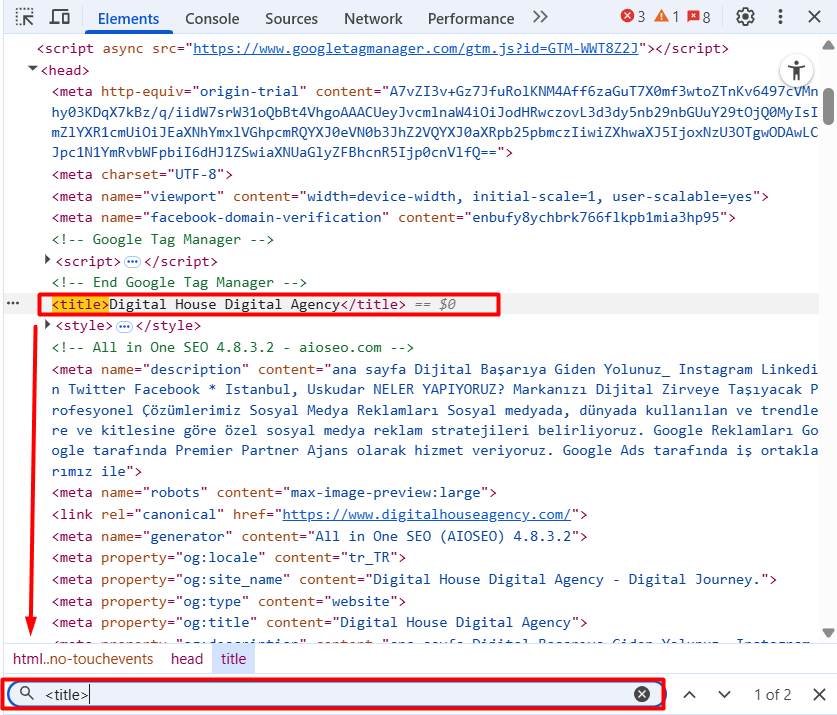Screen dimensions: 837x715
Task: Expand the collapsed script element
Action: pyautogui.click(x=48, y=261)
